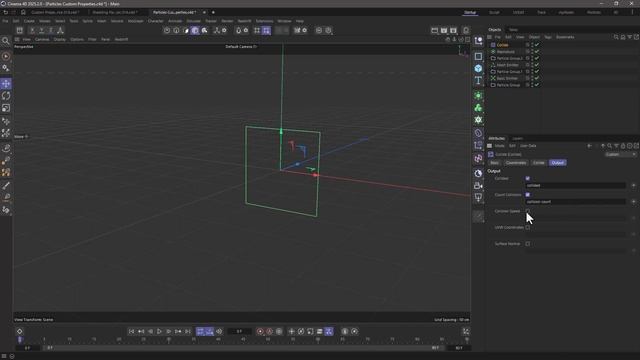
Task: Click the Text spline icon in palette
Action: click(478, 80)
